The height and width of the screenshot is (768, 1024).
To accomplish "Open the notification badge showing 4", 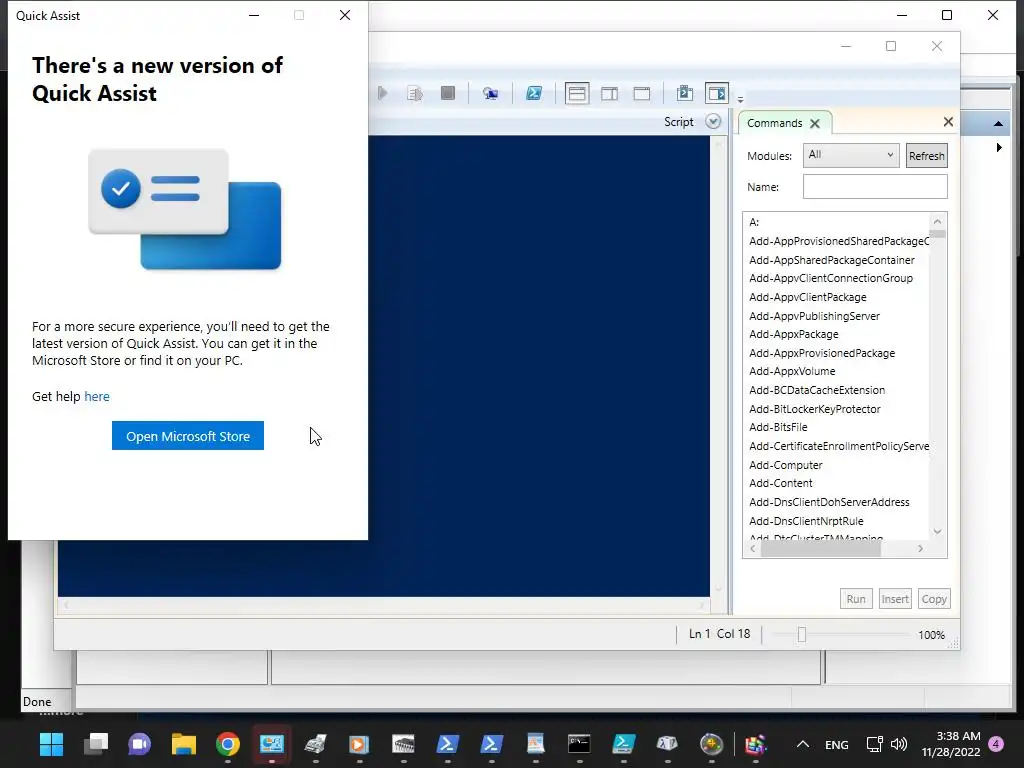I will coord(996,744).
